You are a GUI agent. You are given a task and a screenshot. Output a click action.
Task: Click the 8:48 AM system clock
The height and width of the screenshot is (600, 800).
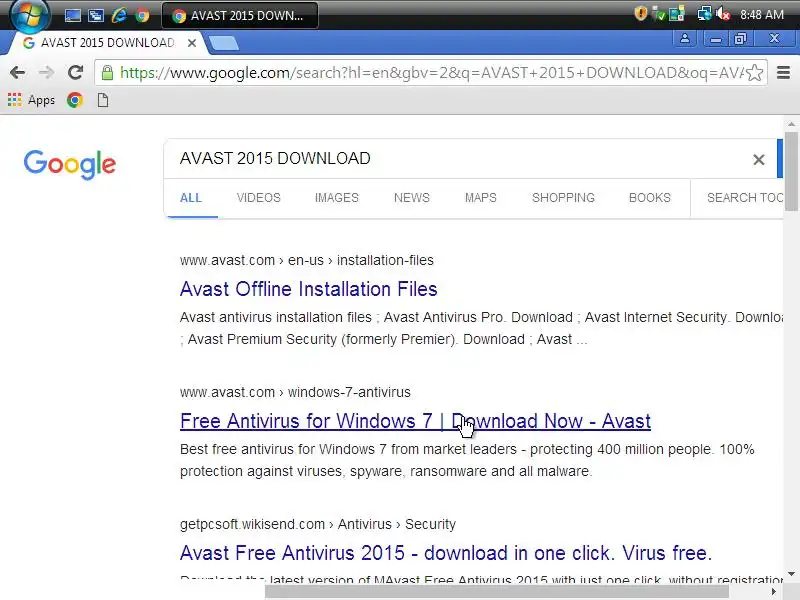point(762,15)
